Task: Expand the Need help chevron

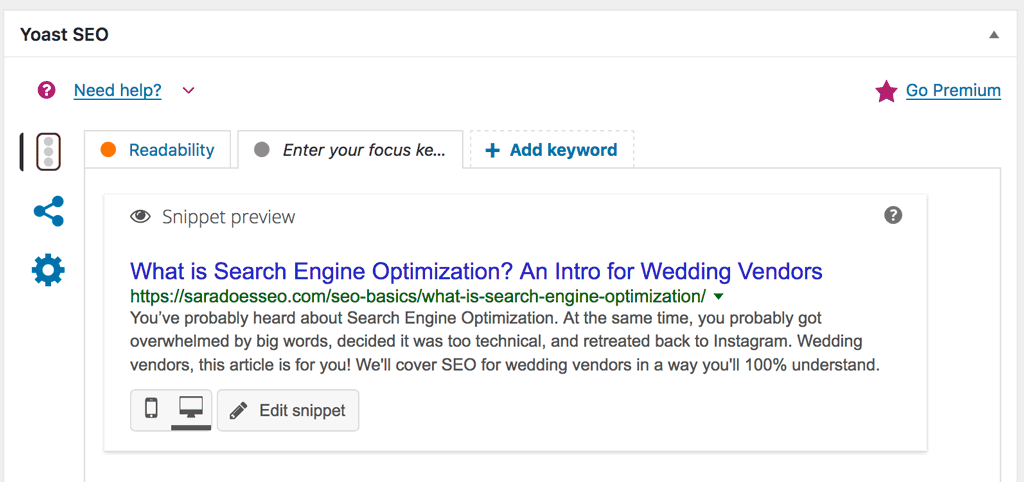Action: tap(188, 90)
